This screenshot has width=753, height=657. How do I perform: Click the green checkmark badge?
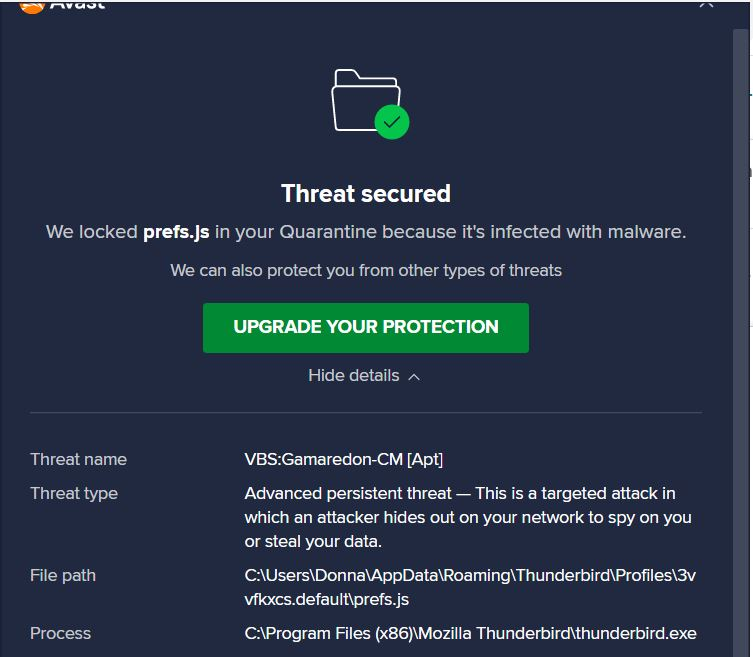(x=392, y=122)
